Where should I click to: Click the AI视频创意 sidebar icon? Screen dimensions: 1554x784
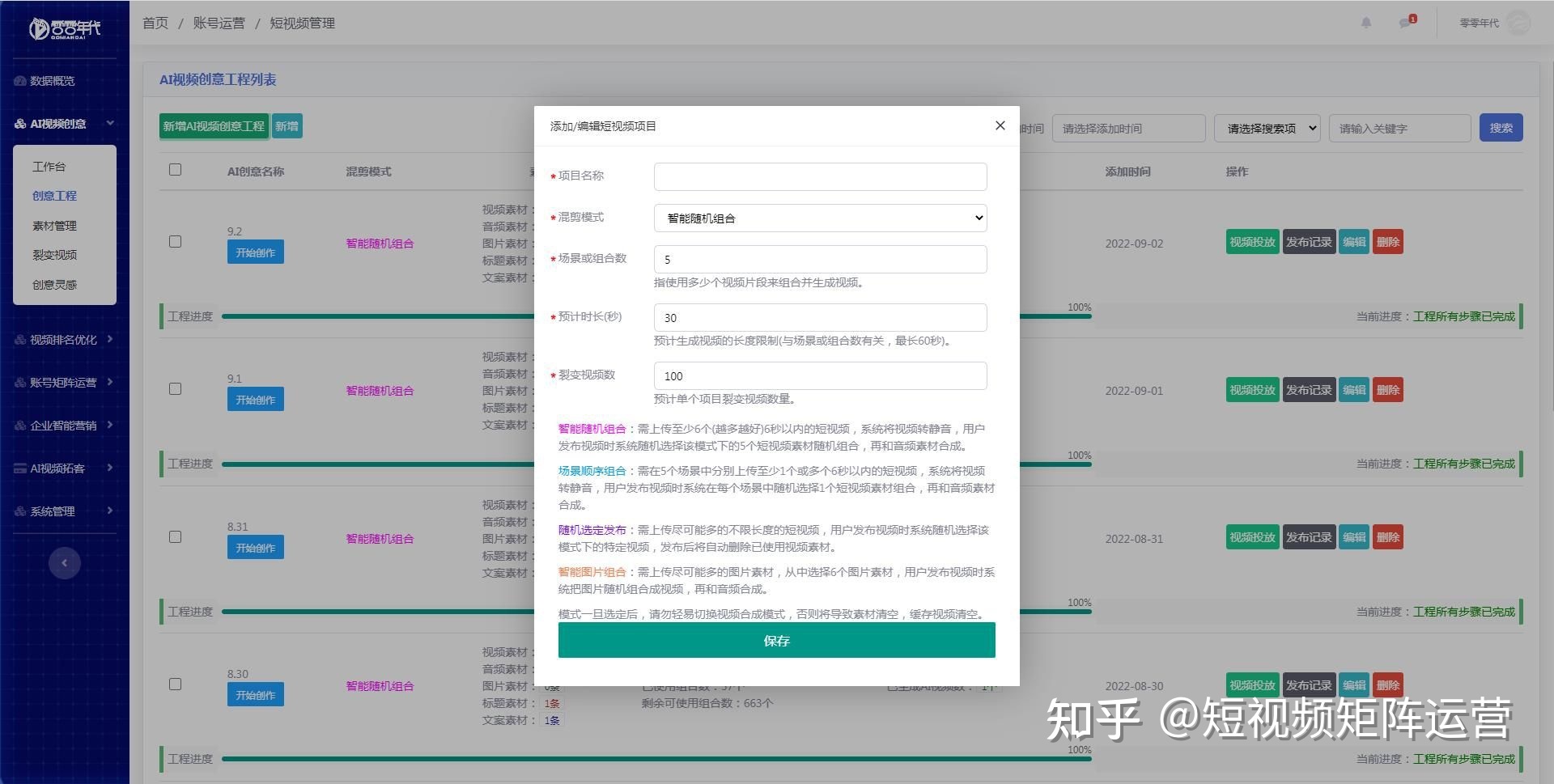[x=20, y=124]
